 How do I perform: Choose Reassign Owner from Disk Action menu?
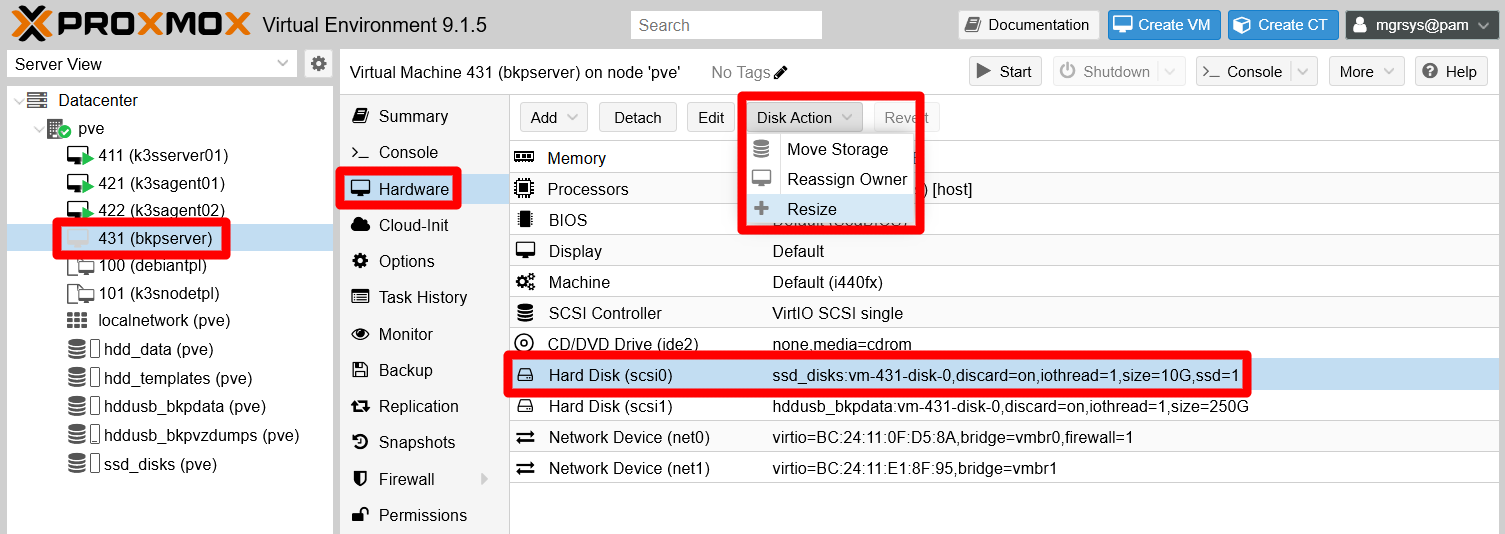pos(831,179)
